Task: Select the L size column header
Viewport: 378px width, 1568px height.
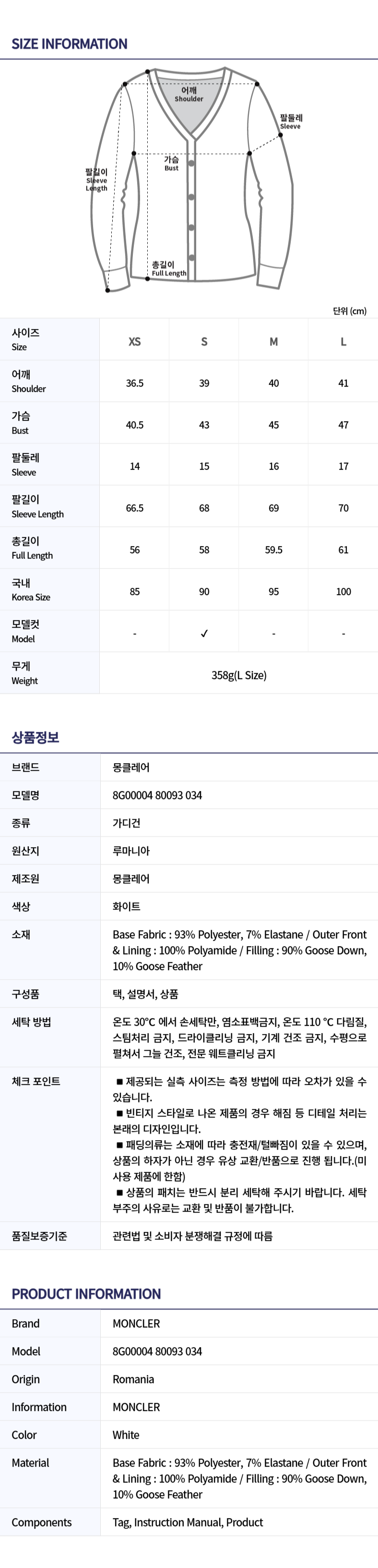Action: click(343, 341)
